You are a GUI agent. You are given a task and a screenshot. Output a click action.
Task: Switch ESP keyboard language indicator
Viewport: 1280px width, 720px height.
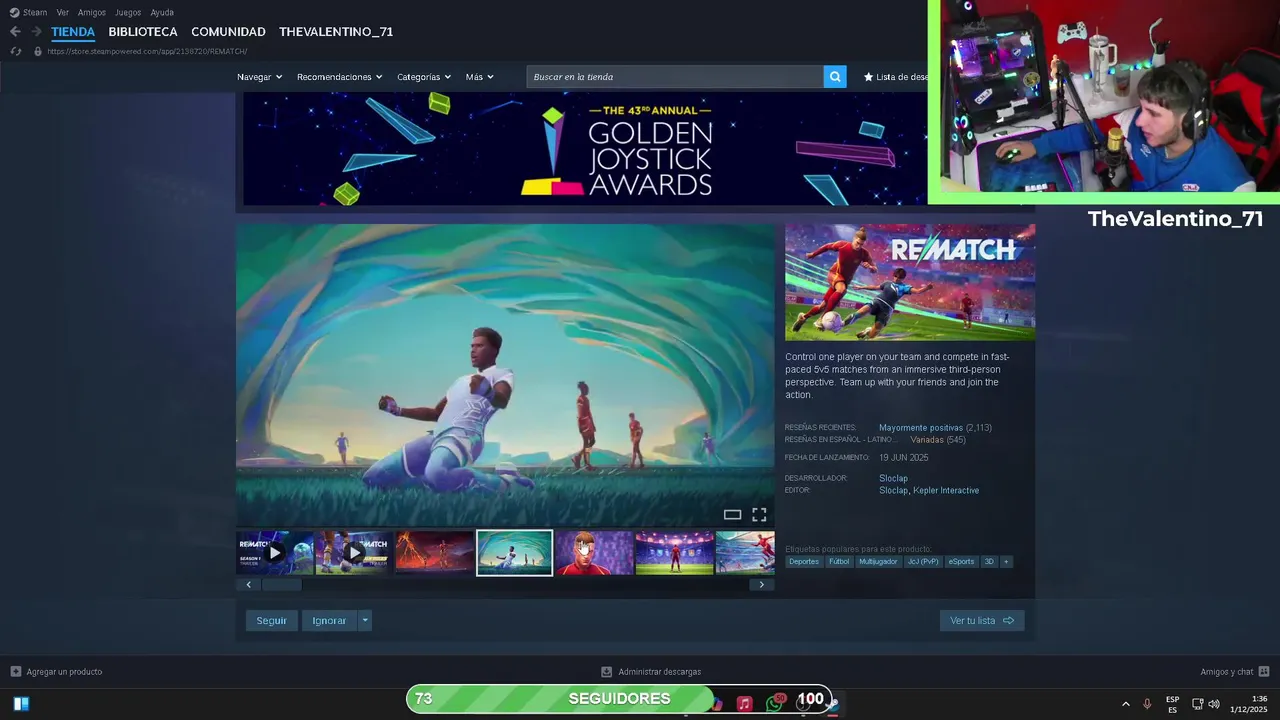(x=1172, y=704)
